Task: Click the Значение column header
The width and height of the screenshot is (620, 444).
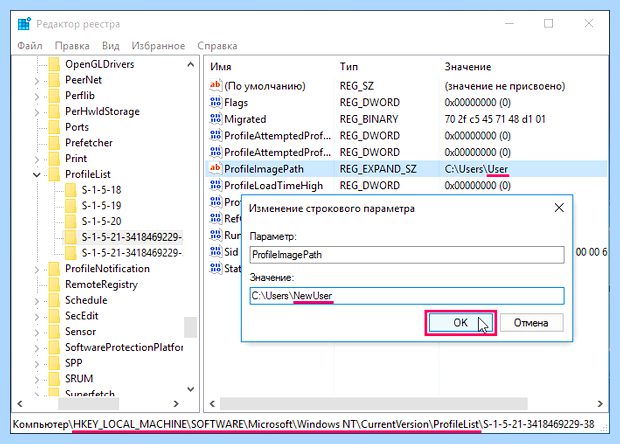Action: click(468, 67)
